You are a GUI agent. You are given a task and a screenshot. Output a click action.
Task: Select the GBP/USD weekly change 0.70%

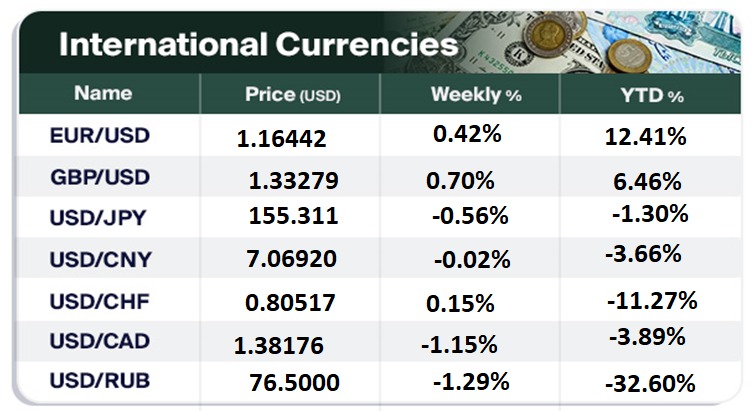tap(459, 181)
